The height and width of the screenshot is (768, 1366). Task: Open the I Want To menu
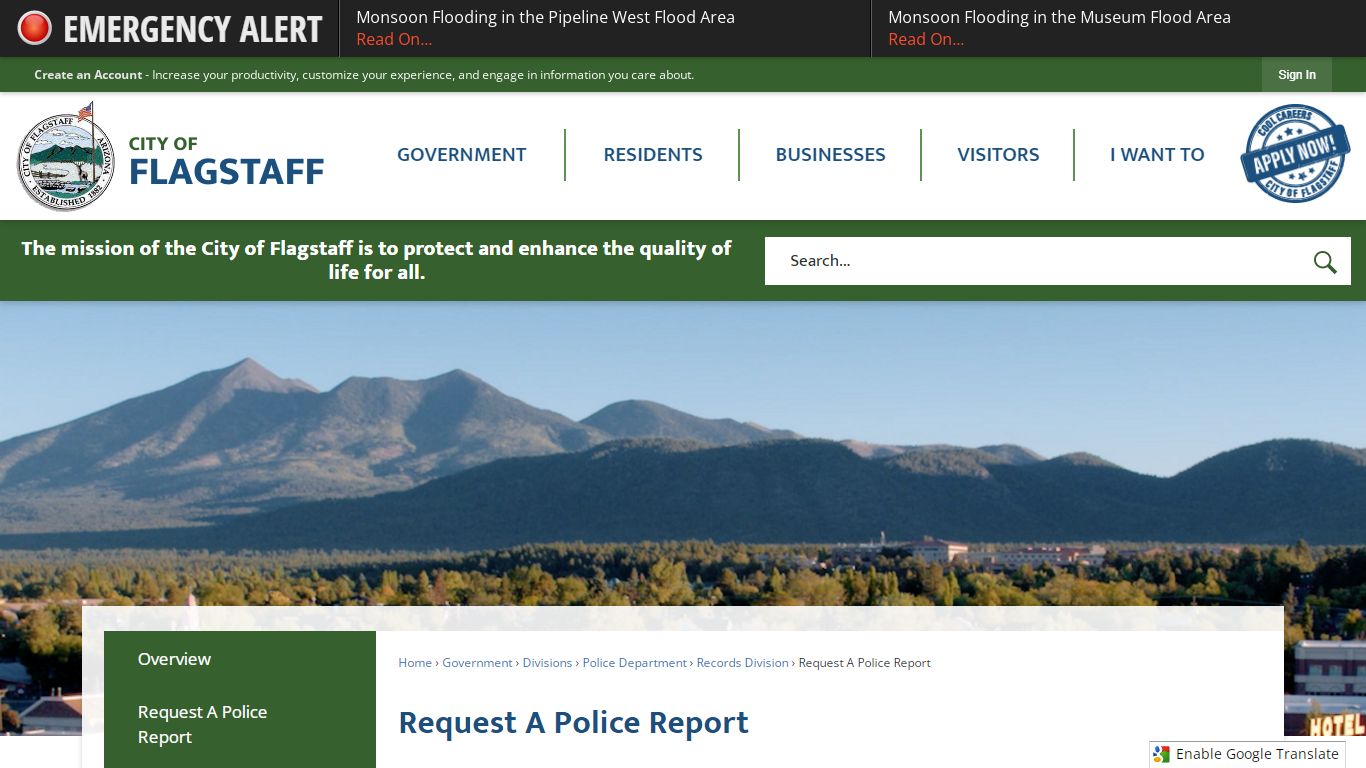click(x=1157, y=155)
